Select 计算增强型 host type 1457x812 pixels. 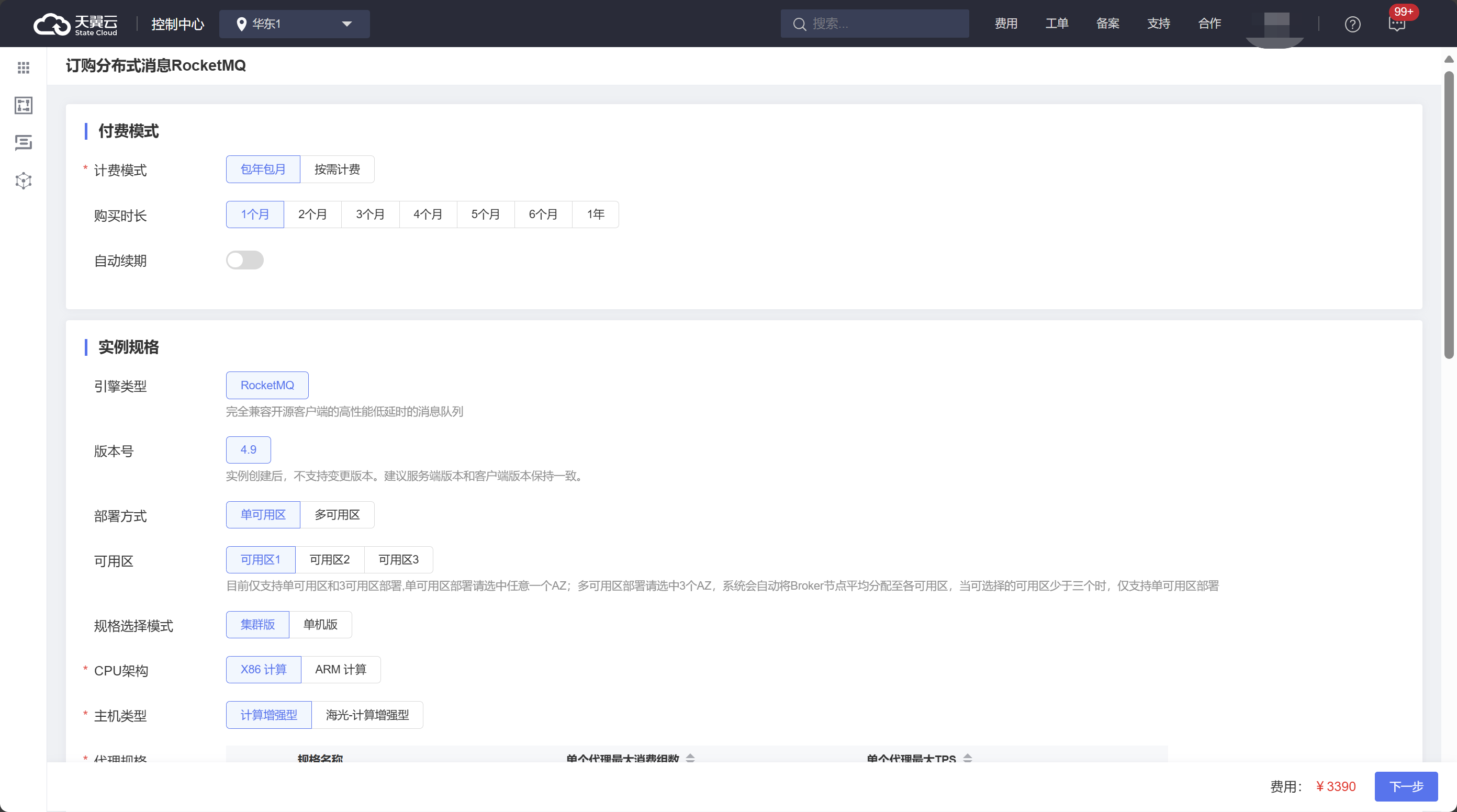[x=268, y=715]
